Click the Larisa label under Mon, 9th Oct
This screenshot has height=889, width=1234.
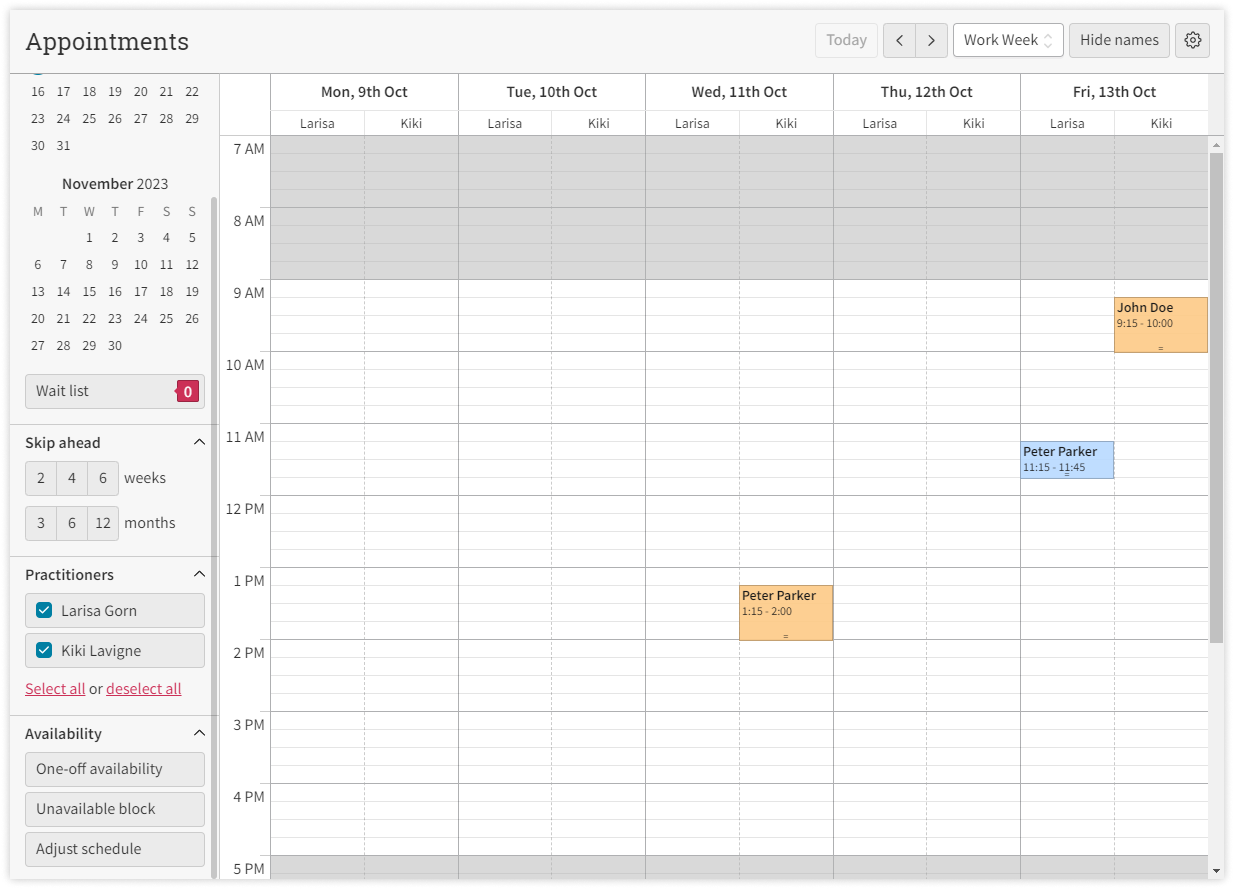(317, 123)
